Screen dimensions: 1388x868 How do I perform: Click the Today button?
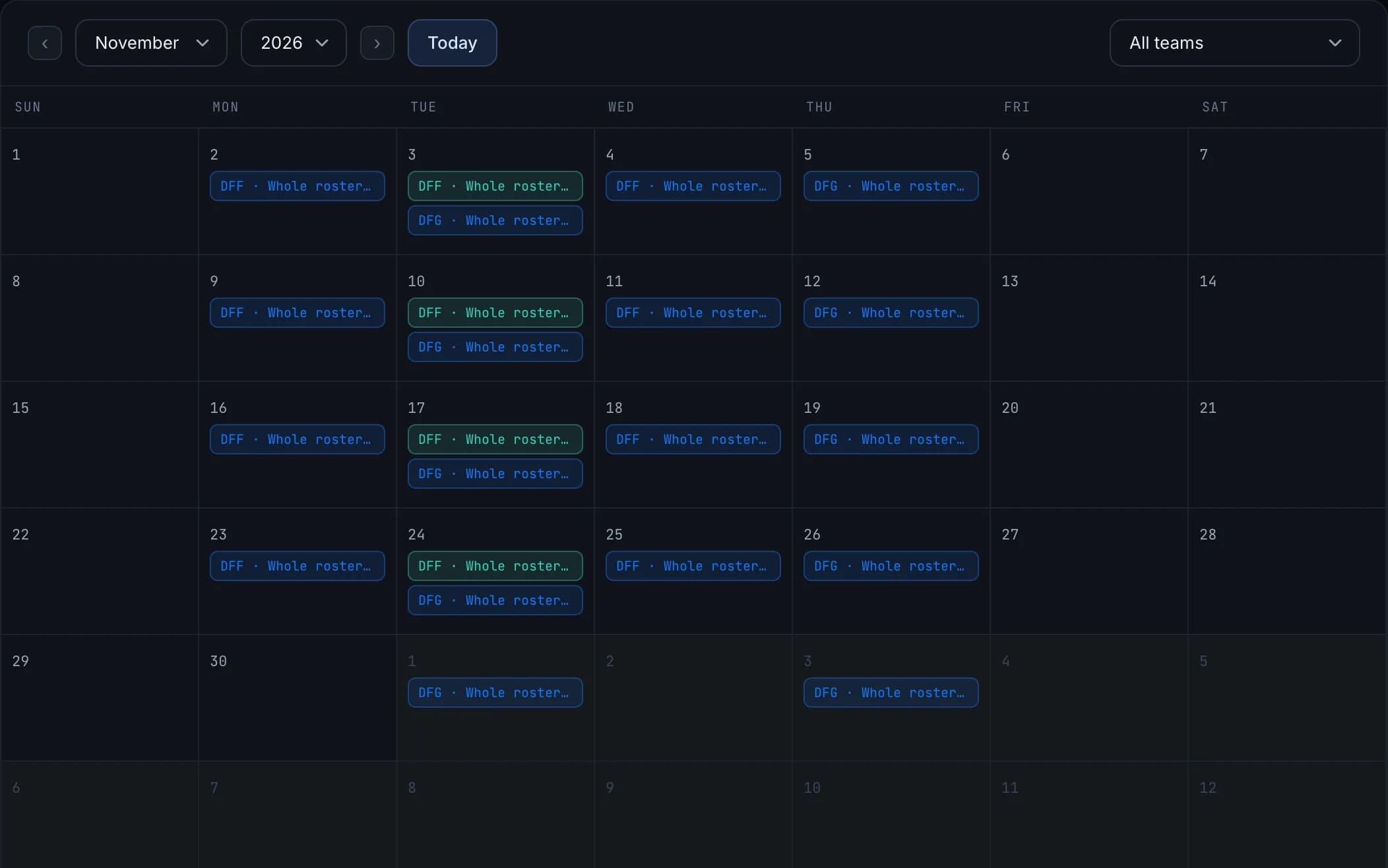coord(453,43)
